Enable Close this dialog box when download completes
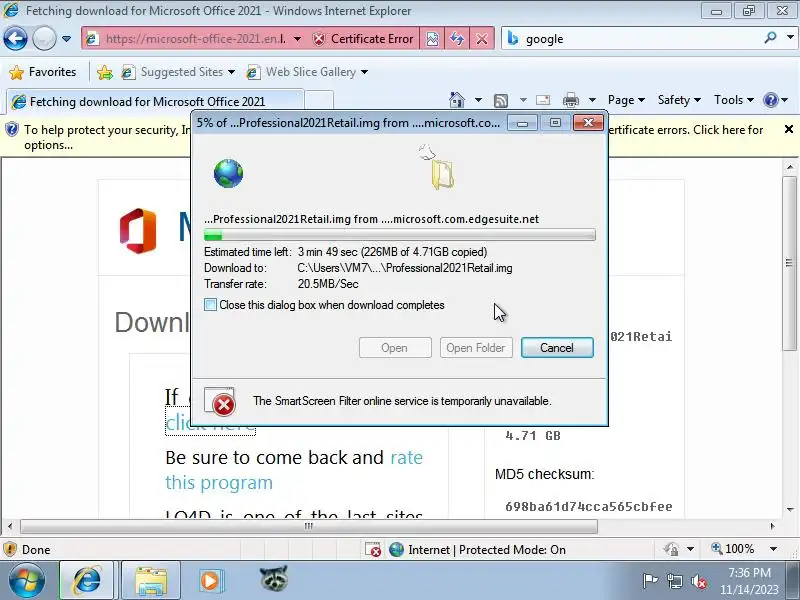800x600 pixels. point(210,305)
